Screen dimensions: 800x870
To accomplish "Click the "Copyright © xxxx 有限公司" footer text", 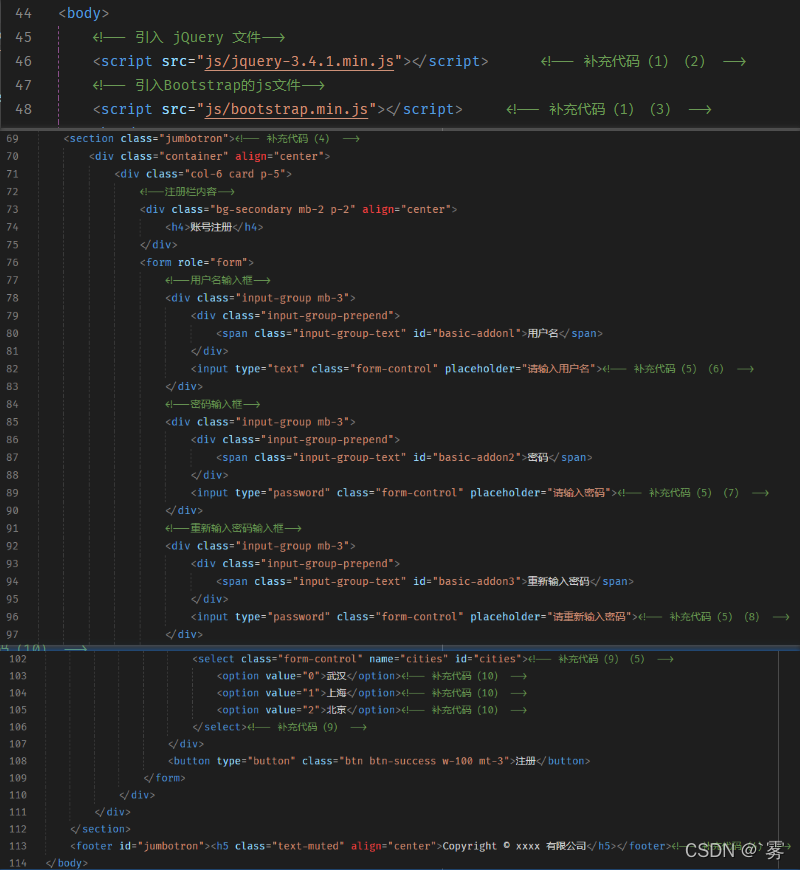I will [x=514, y=847].
